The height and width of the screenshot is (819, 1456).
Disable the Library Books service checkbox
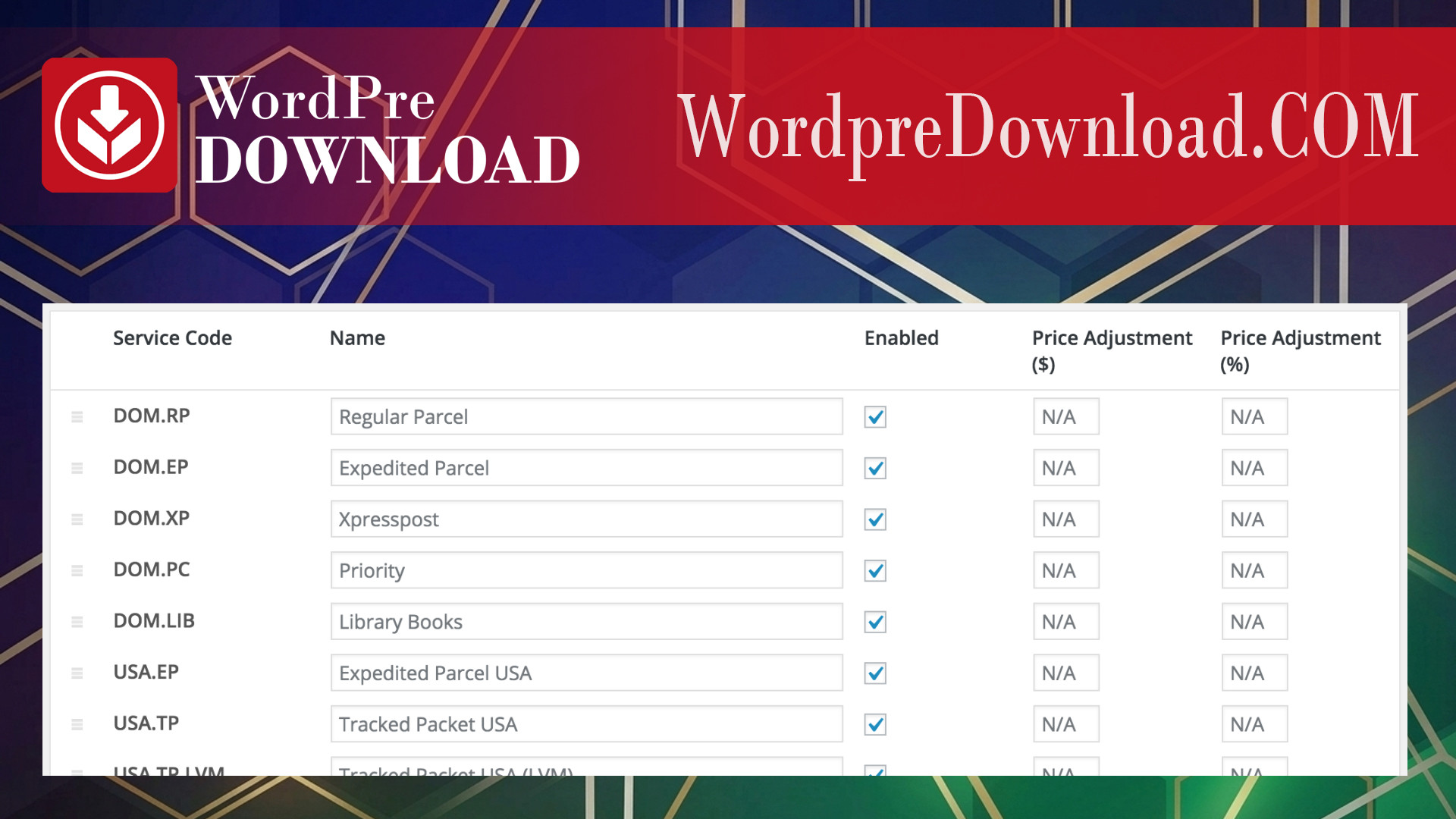click(x=875, y=622)
